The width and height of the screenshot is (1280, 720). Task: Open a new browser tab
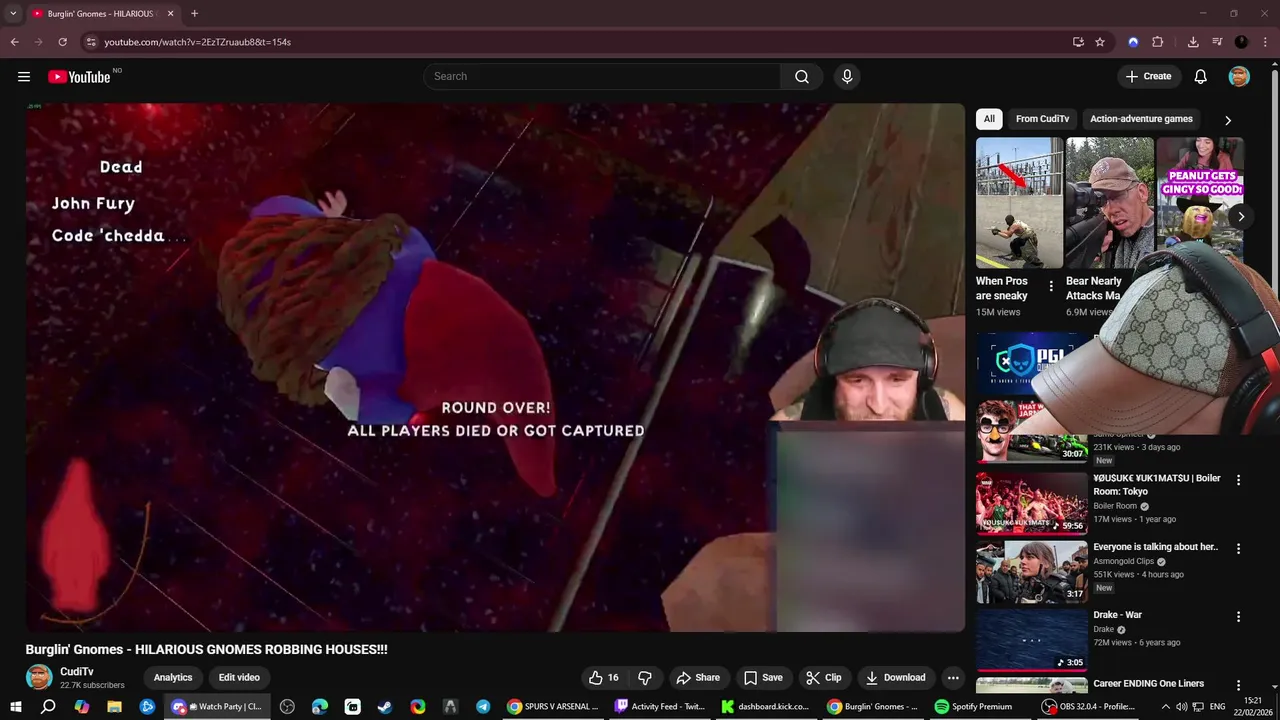tap(194, 14)
